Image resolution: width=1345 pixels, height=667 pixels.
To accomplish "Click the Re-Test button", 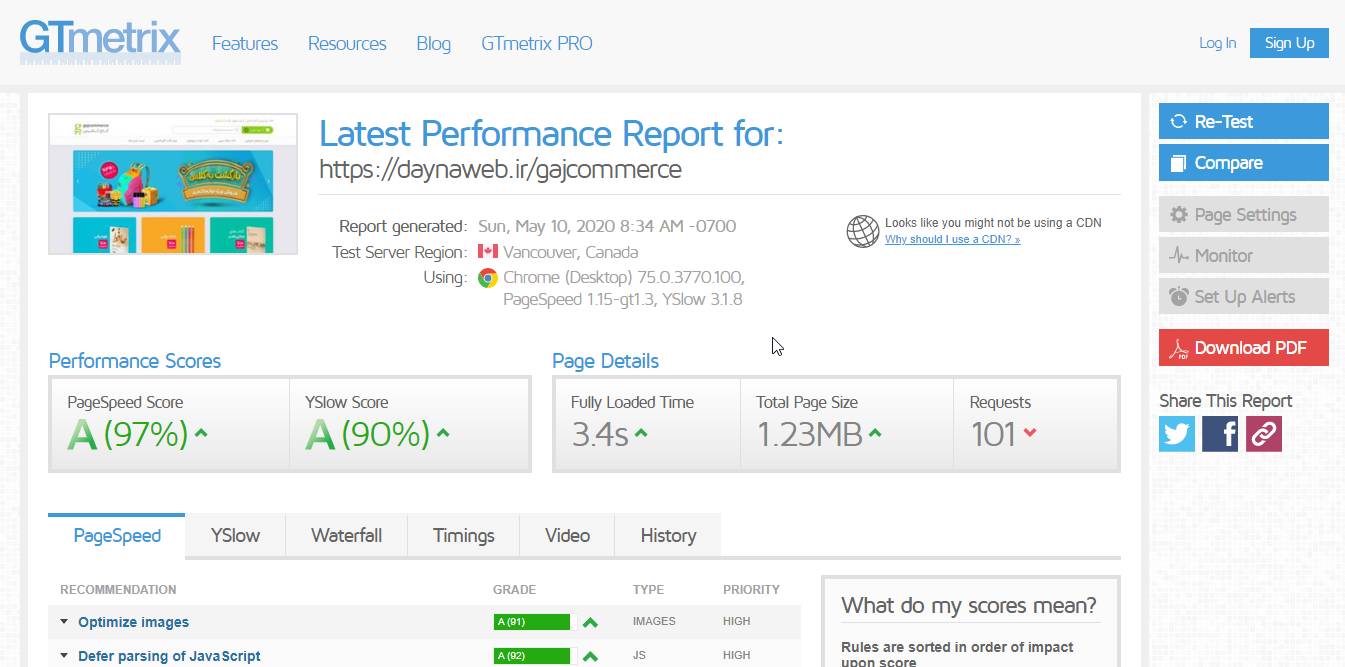I will 1244,121.
